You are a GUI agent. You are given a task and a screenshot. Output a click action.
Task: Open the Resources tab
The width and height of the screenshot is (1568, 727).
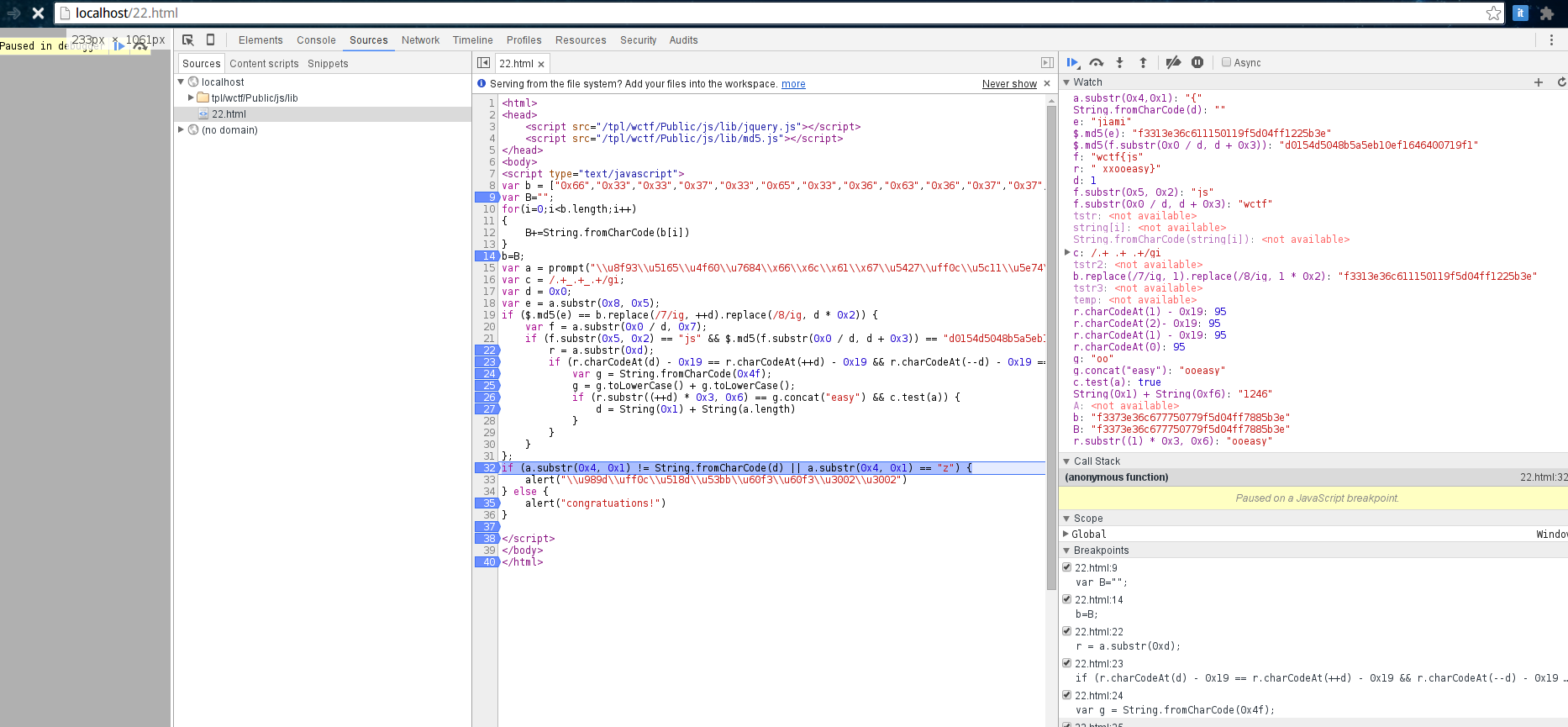pos(581,40)
